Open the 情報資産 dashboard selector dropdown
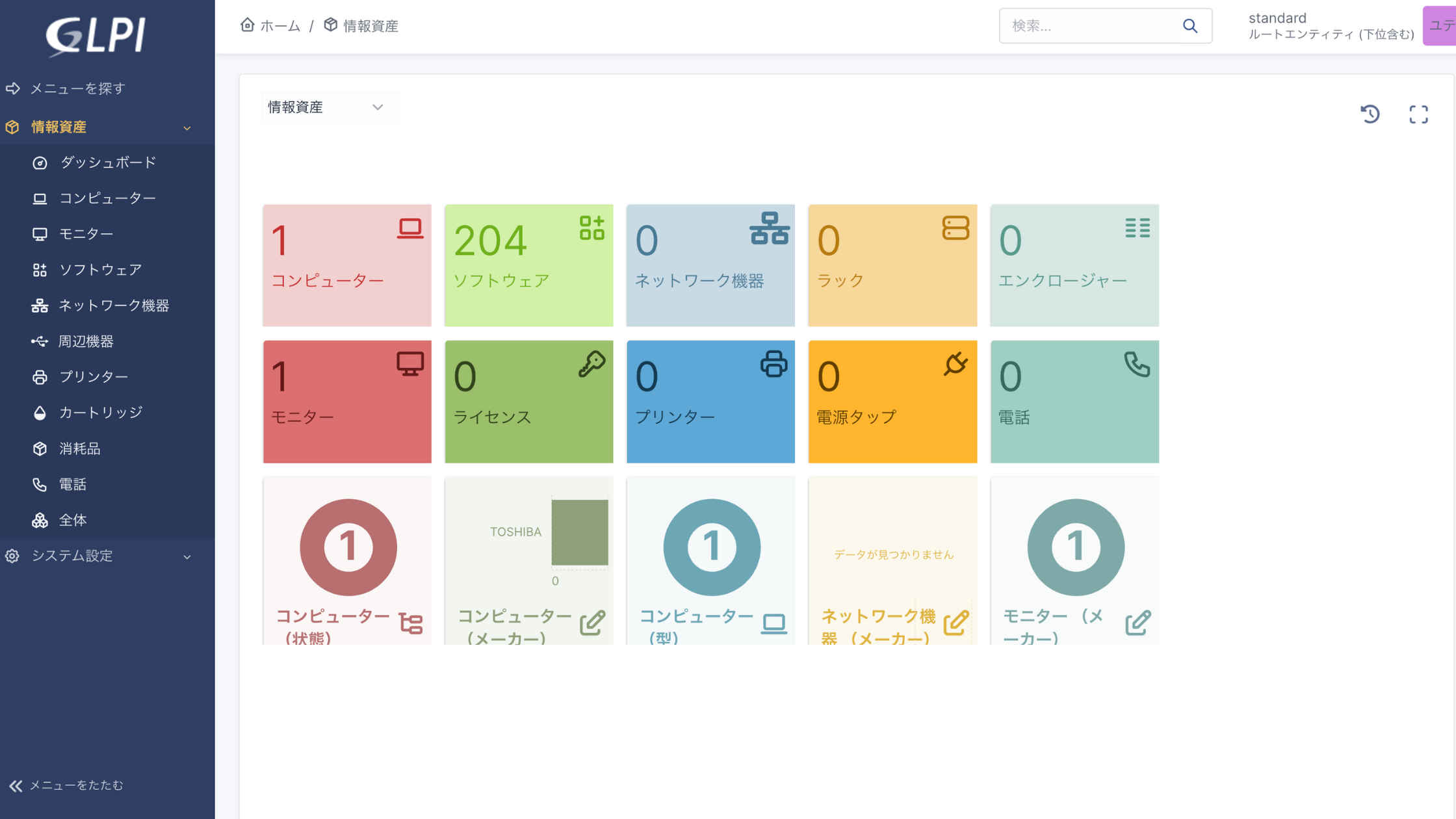Viewport: 1456px width, 819px height. (x=330, y=107)
